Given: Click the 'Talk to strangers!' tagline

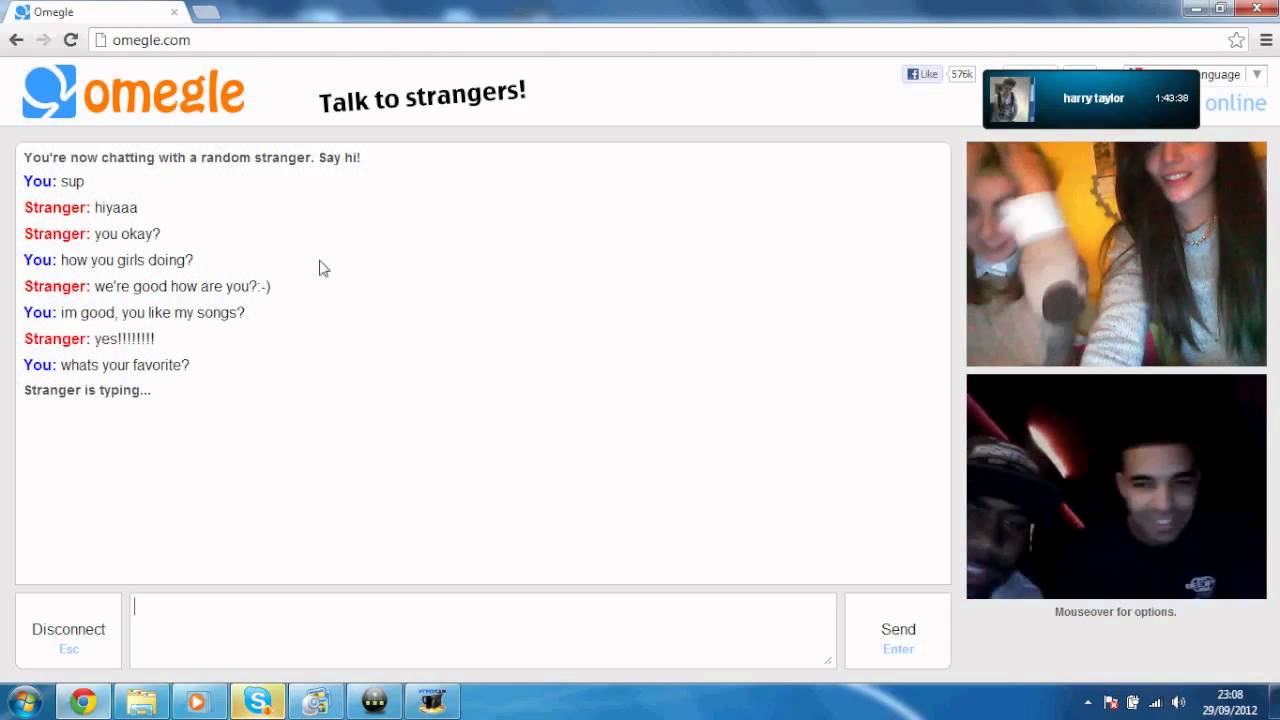Looking at the screenshot, I should [x=422, y=96].
